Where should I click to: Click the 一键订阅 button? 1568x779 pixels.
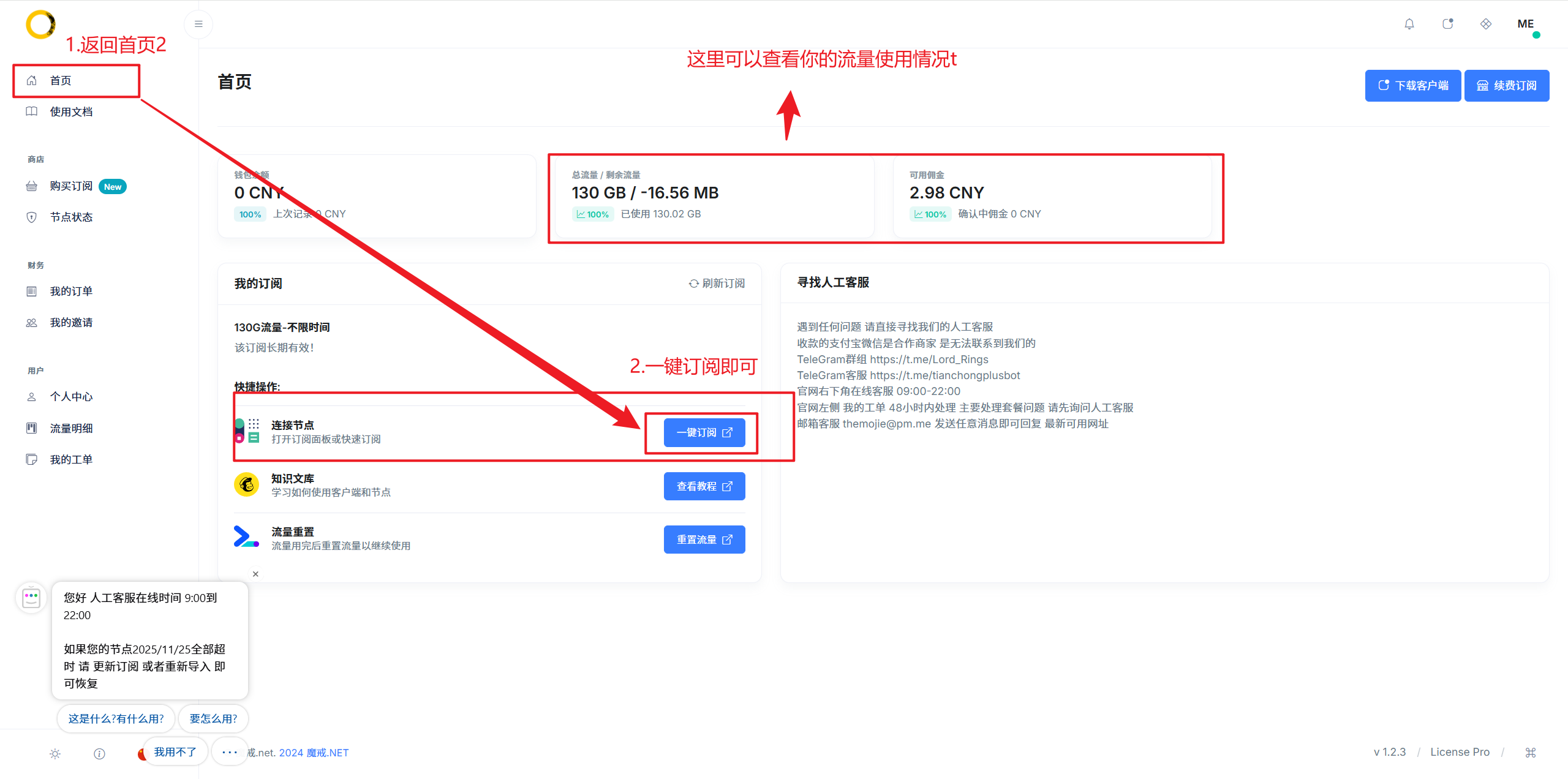pyautogui.click(x=704, y=432)
